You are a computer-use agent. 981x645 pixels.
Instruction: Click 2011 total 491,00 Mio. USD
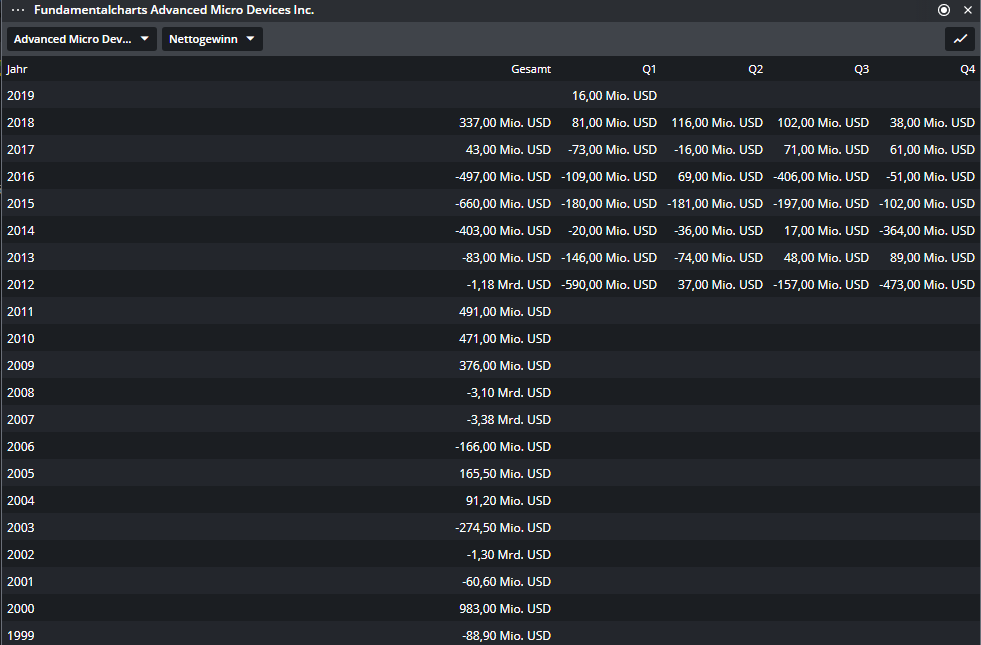coord(505,311)
